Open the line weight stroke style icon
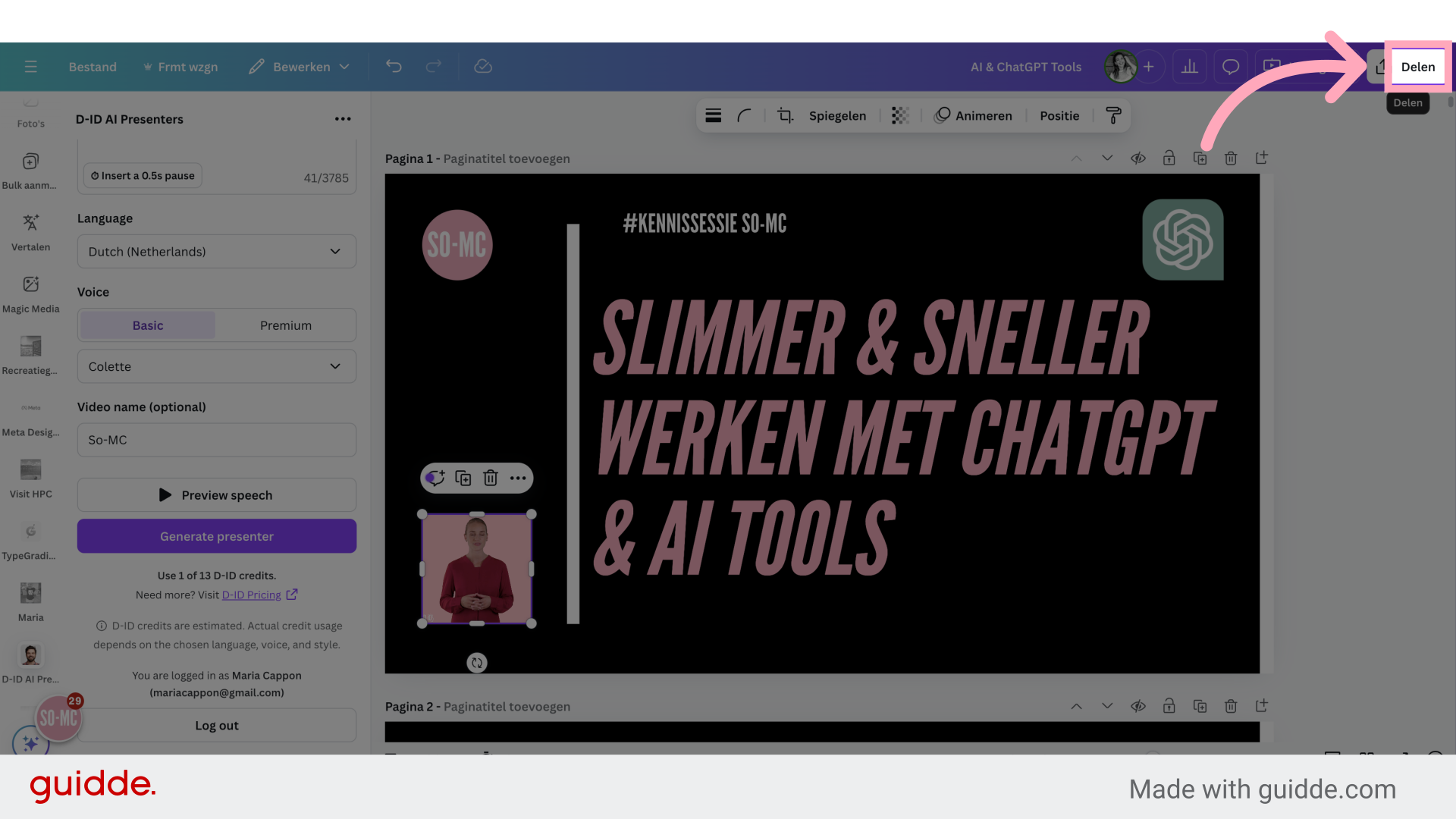The width and height of the screenshot is (1456, 819). (713, 115)
